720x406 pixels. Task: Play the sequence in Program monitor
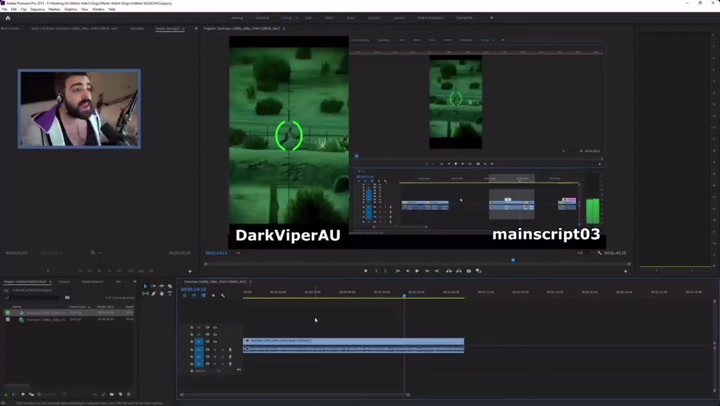pyautogui.click(x=417, y=271)
